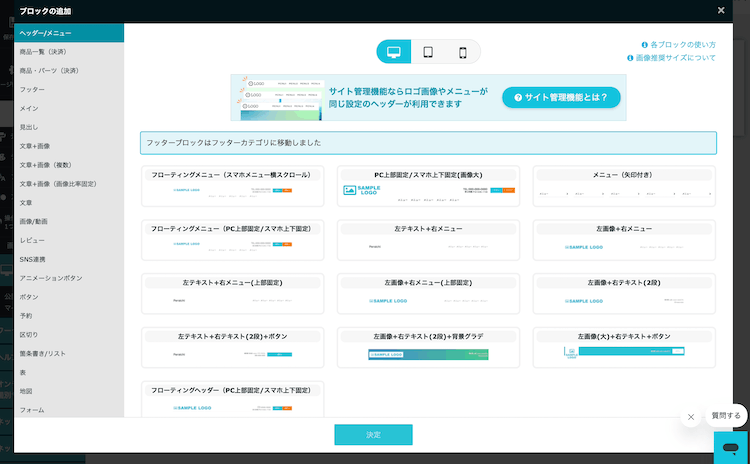Click the 決定 button
Viewport: 750px width, 464px height.
click(x=374, y=434)
